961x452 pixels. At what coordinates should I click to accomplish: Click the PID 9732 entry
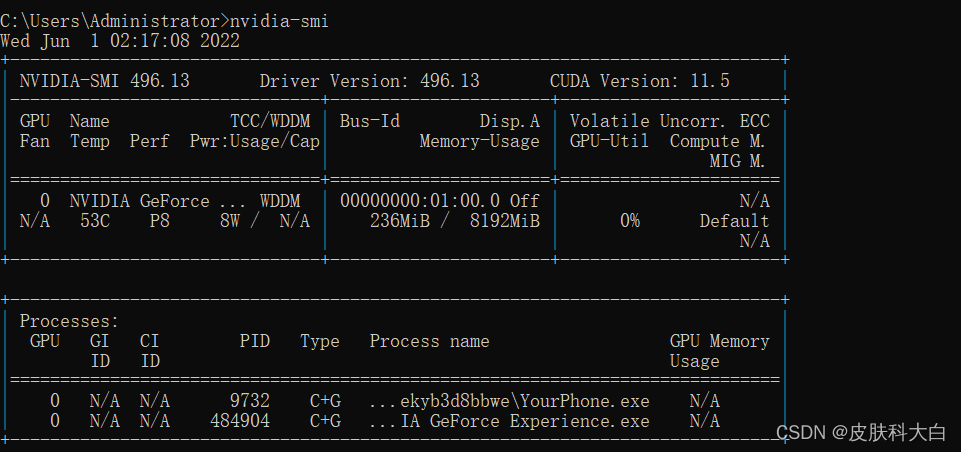[249, 401]
